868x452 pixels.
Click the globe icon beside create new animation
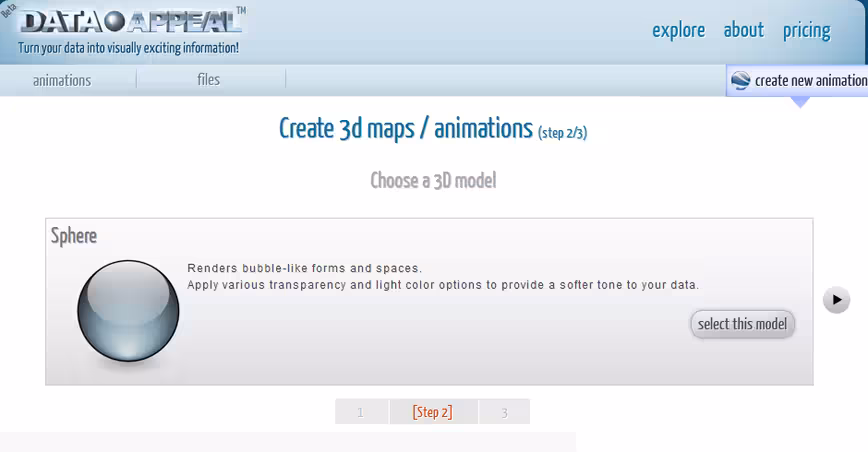(740, 81)
